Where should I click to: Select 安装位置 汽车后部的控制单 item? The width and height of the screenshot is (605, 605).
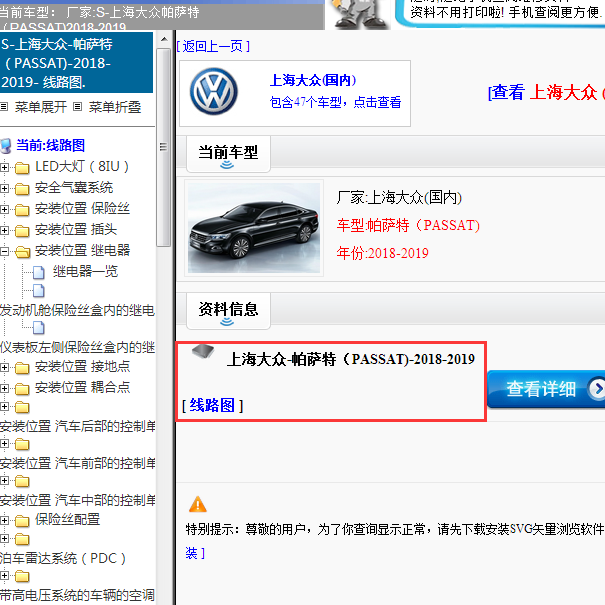[x=78, y=426]
